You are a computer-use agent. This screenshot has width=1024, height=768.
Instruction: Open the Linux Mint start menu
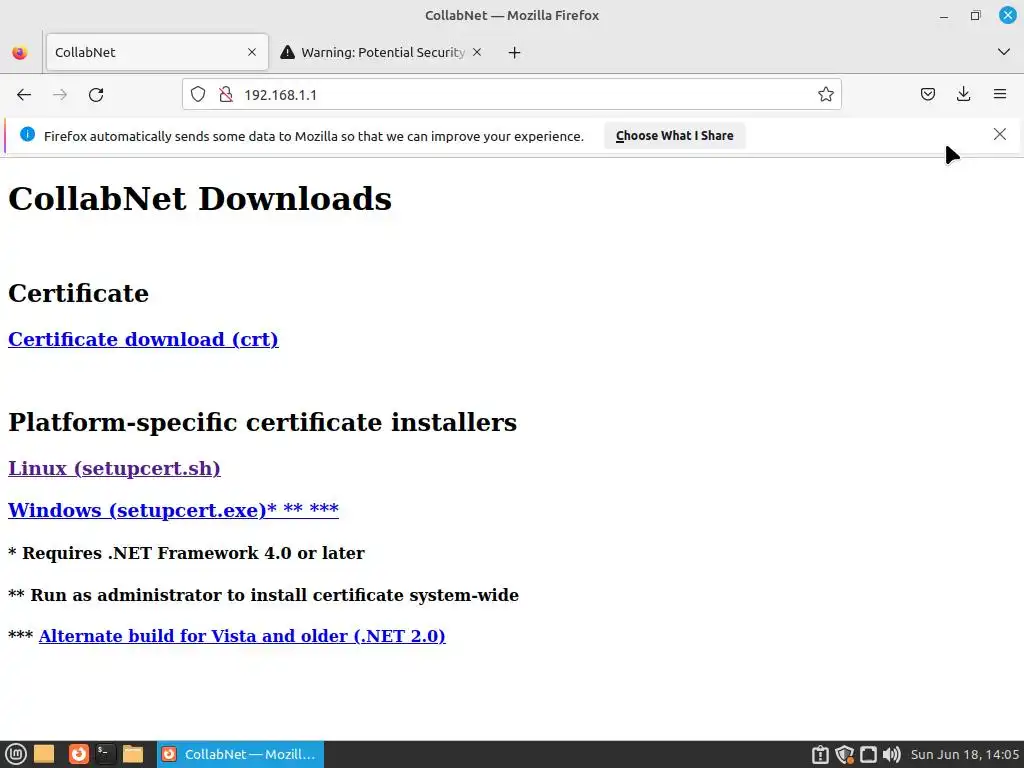pos(16,754)
